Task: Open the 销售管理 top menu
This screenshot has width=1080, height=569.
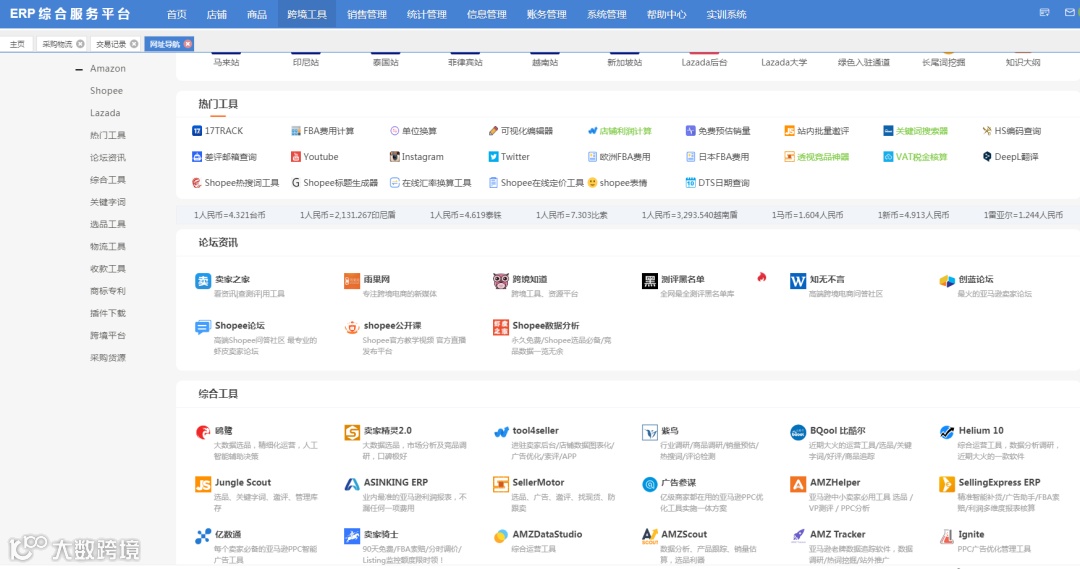Action: pos(367,14)
